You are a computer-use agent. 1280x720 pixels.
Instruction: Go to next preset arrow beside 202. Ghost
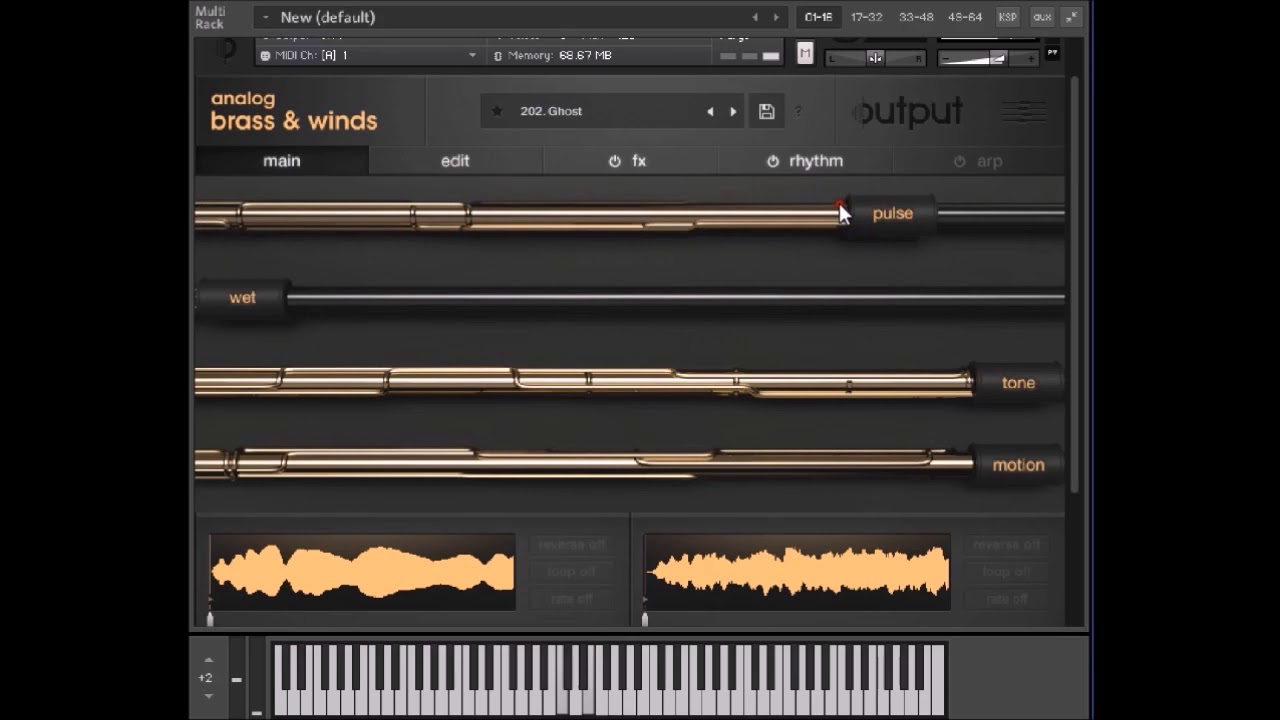coord(733,111)
